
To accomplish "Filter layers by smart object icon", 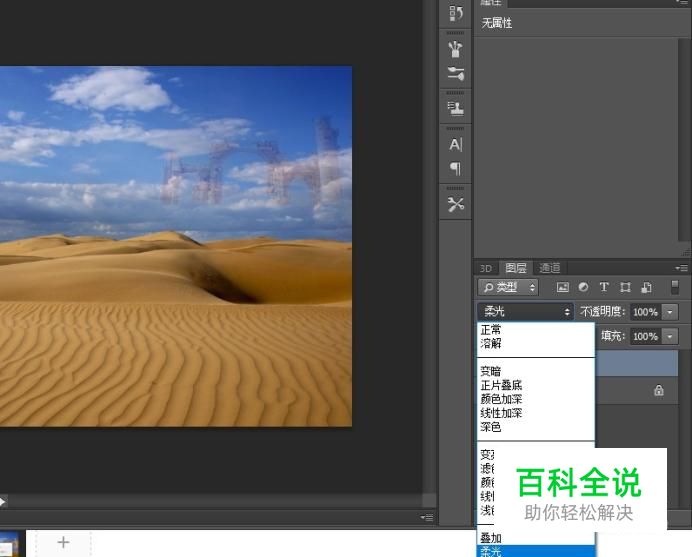I will [646, 287].
